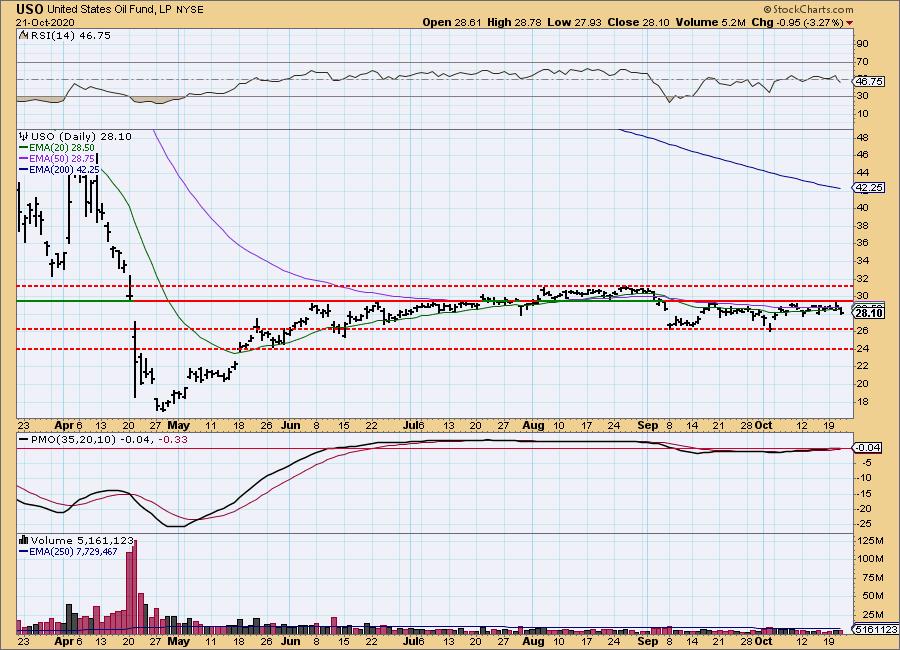Click the blue EMA(200) legend line swatch
The image size is (900, 650).
coord(24,170)
